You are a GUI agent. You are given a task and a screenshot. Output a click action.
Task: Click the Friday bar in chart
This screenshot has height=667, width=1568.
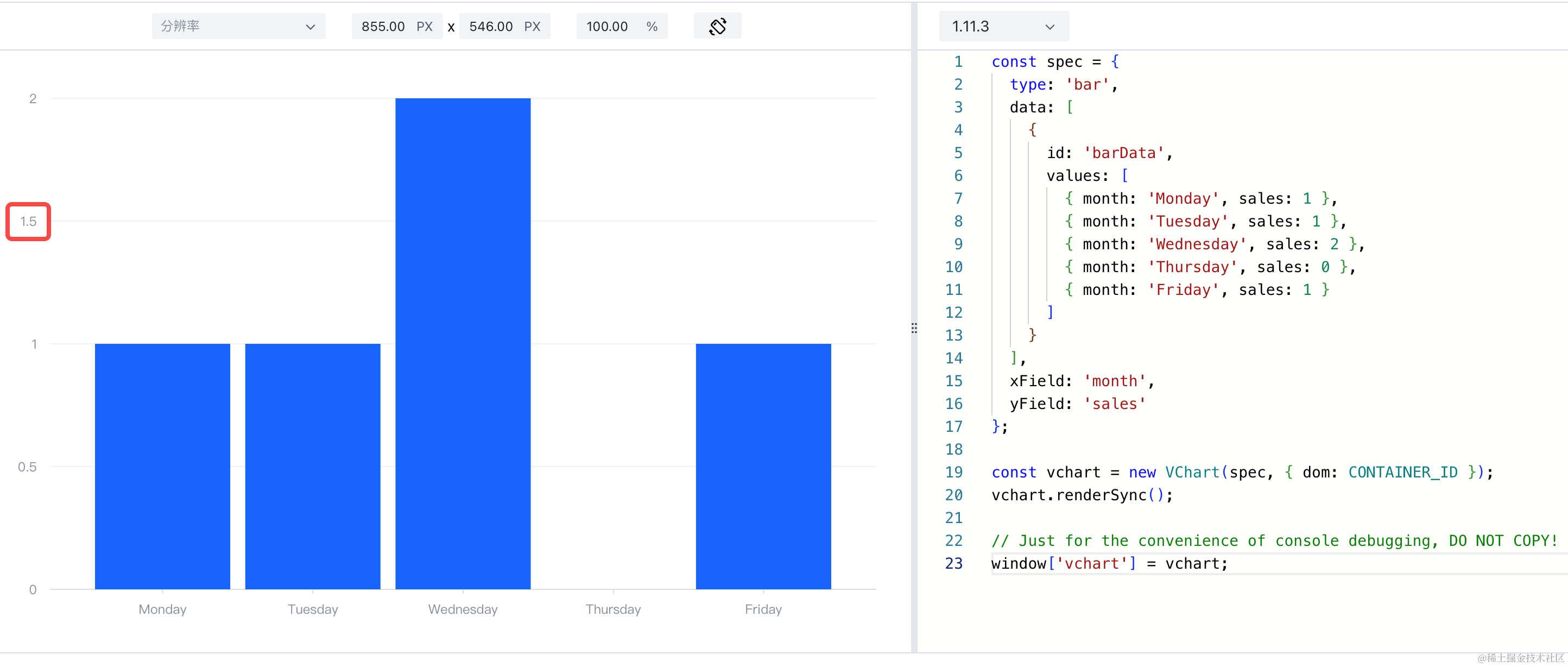[763, 466]
